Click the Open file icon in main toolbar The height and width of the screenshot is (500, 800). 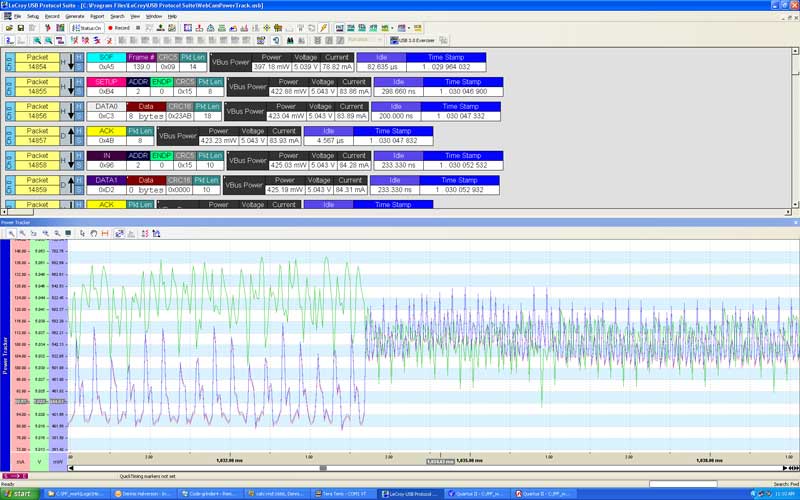(8, 28)
